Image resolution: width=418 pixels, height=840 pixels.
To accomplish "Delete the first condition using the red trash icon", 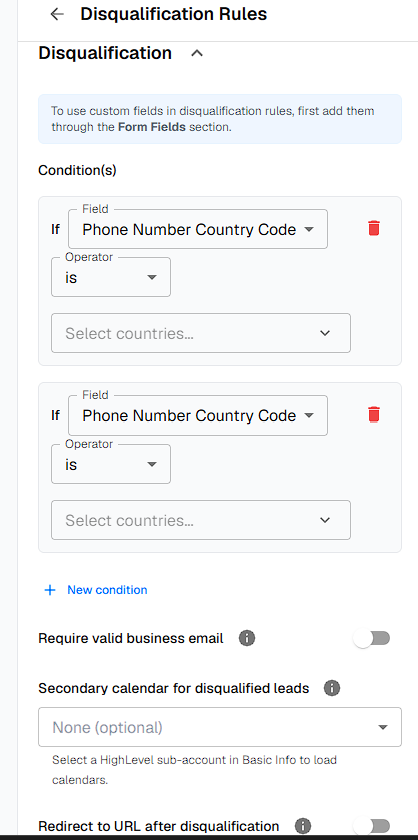I will 374,228.
